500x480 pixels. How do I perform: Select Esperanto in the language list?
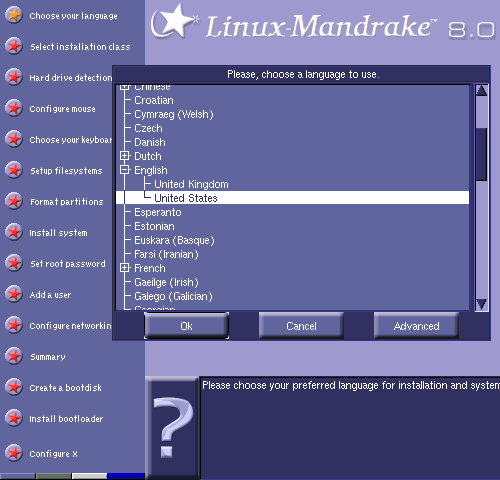pos(158,212)
